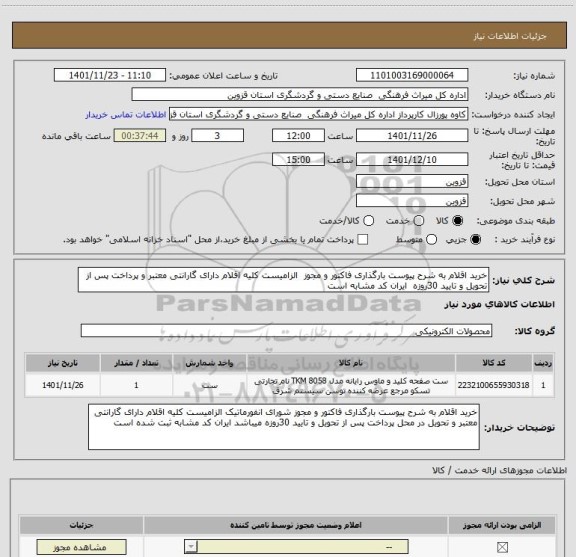Screen dimensions: 576x557
Task: Click the شرح کلی نیاز text box
Action: (x=283, y=280)
